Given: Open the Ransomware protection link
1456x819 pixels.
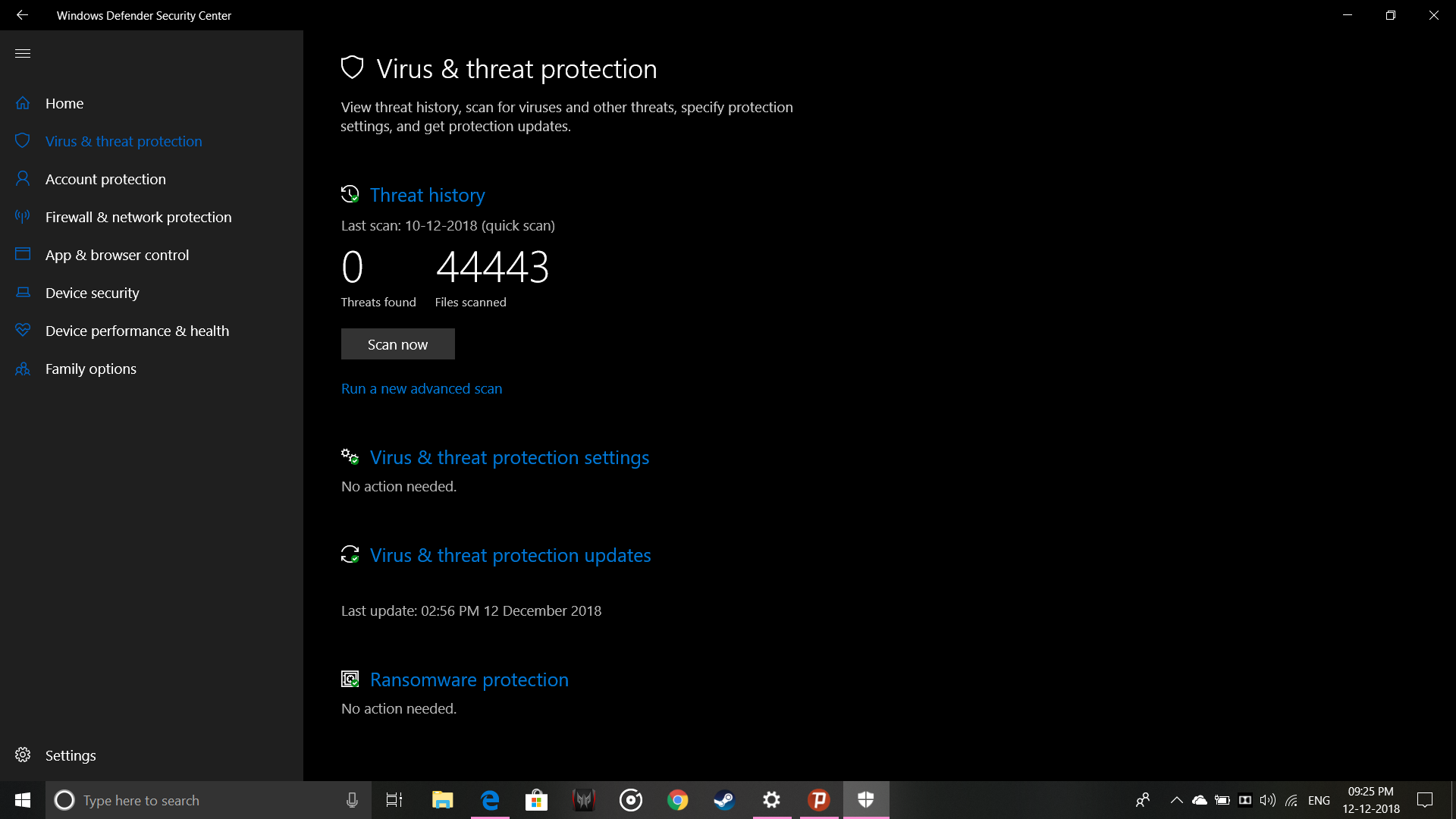Looking at the screenshot, I should point(469,679).
